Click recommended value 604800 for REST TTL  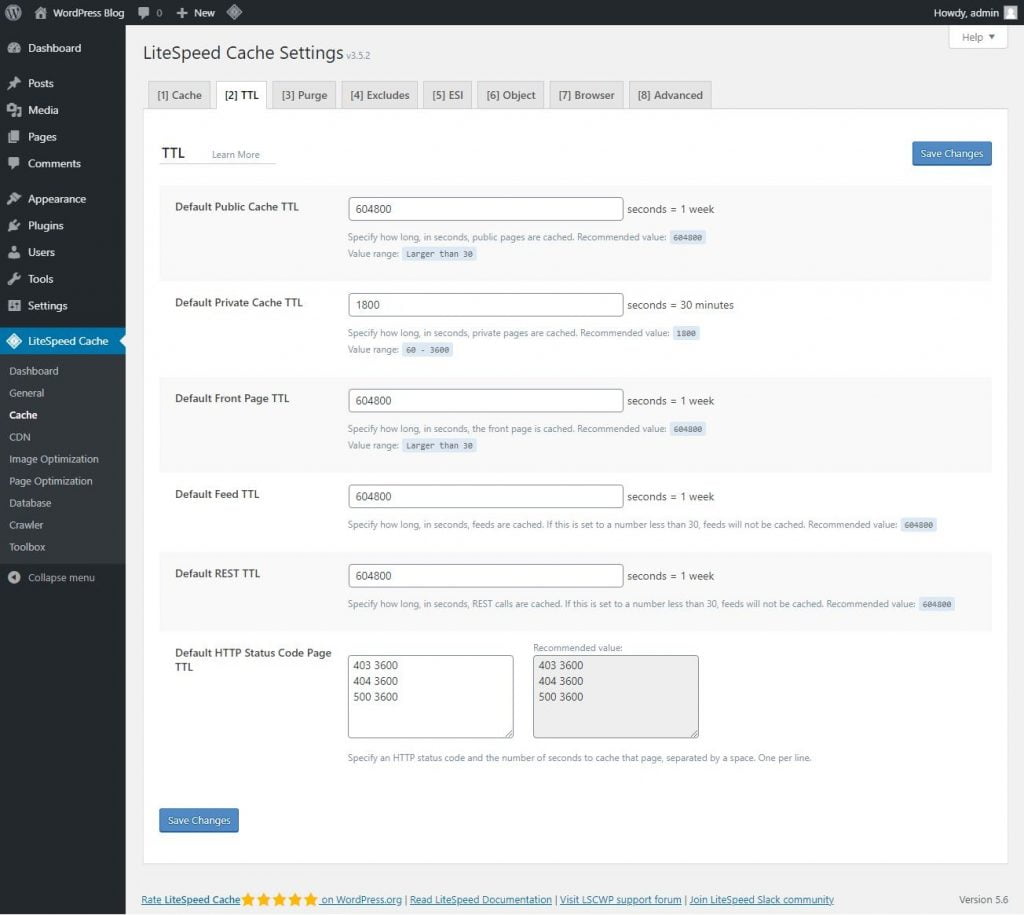(936, 604)
